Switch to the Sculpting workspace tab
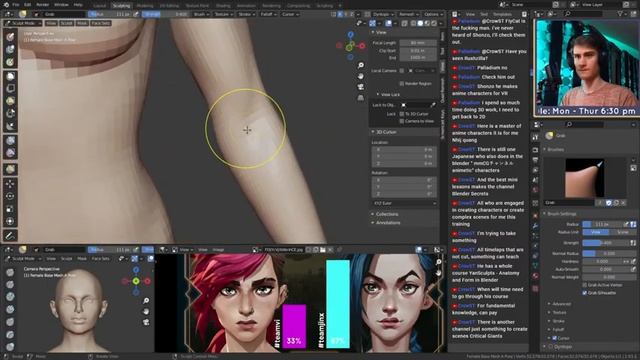Screen dimensions: 640x360 [x=121, y=6]
